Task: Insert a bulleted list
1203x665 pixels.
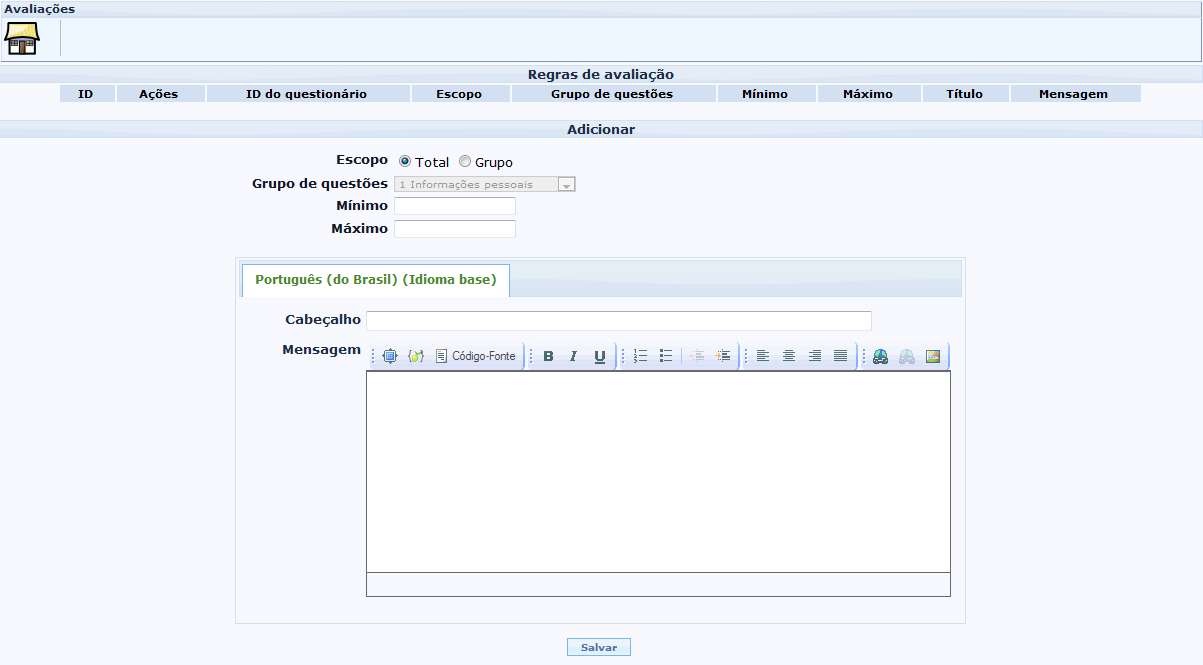Action: coord(666,356)
